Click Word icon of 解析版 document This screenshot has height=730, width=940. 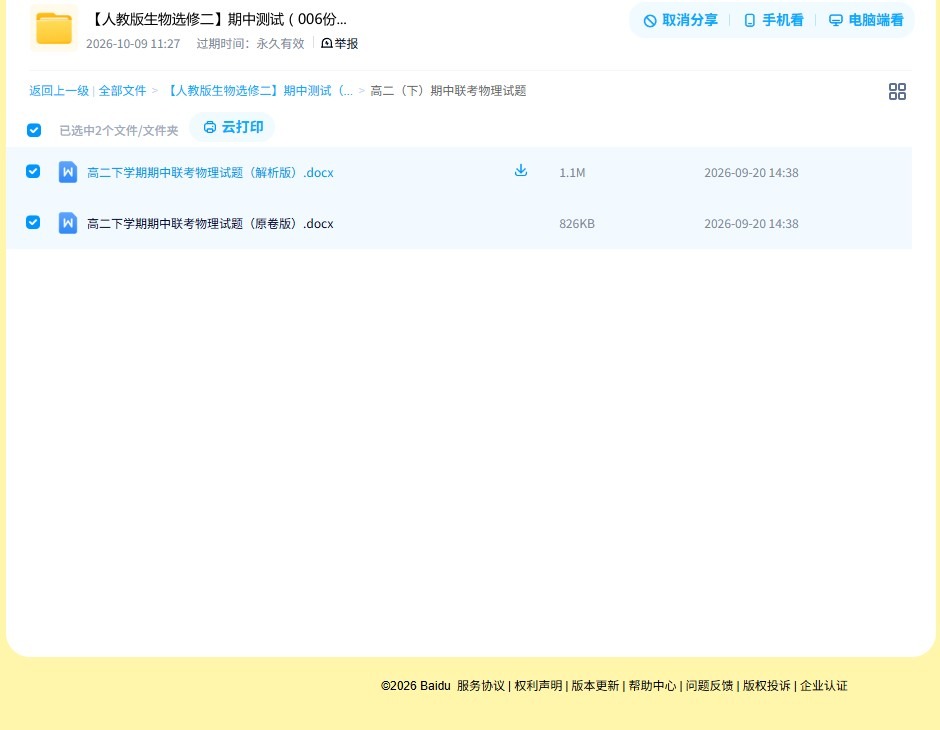coord(68,173)
